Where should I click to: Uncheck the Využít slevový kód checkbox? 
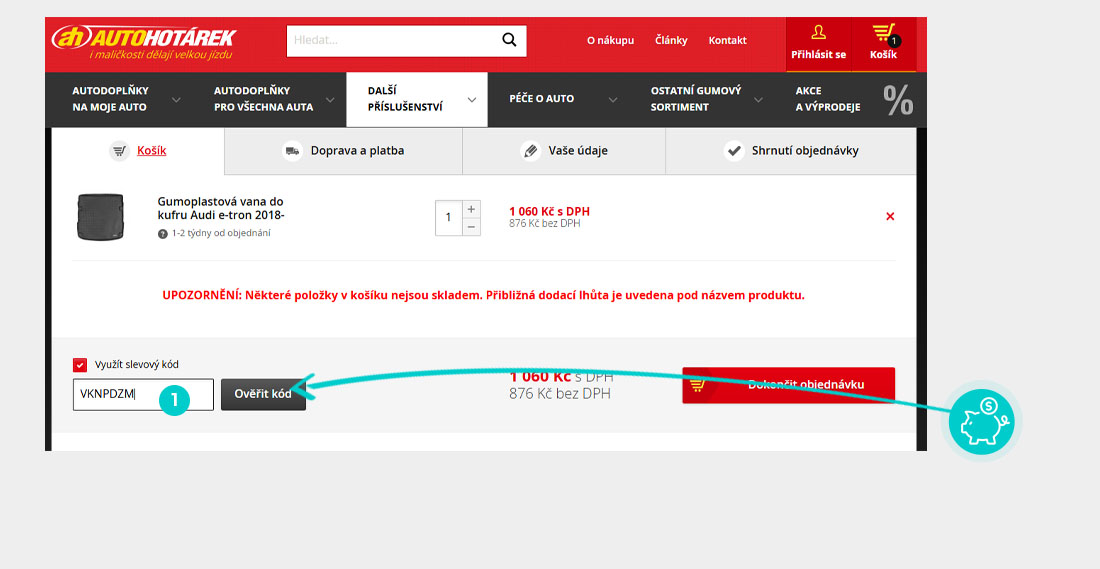(x=80, y=365)
